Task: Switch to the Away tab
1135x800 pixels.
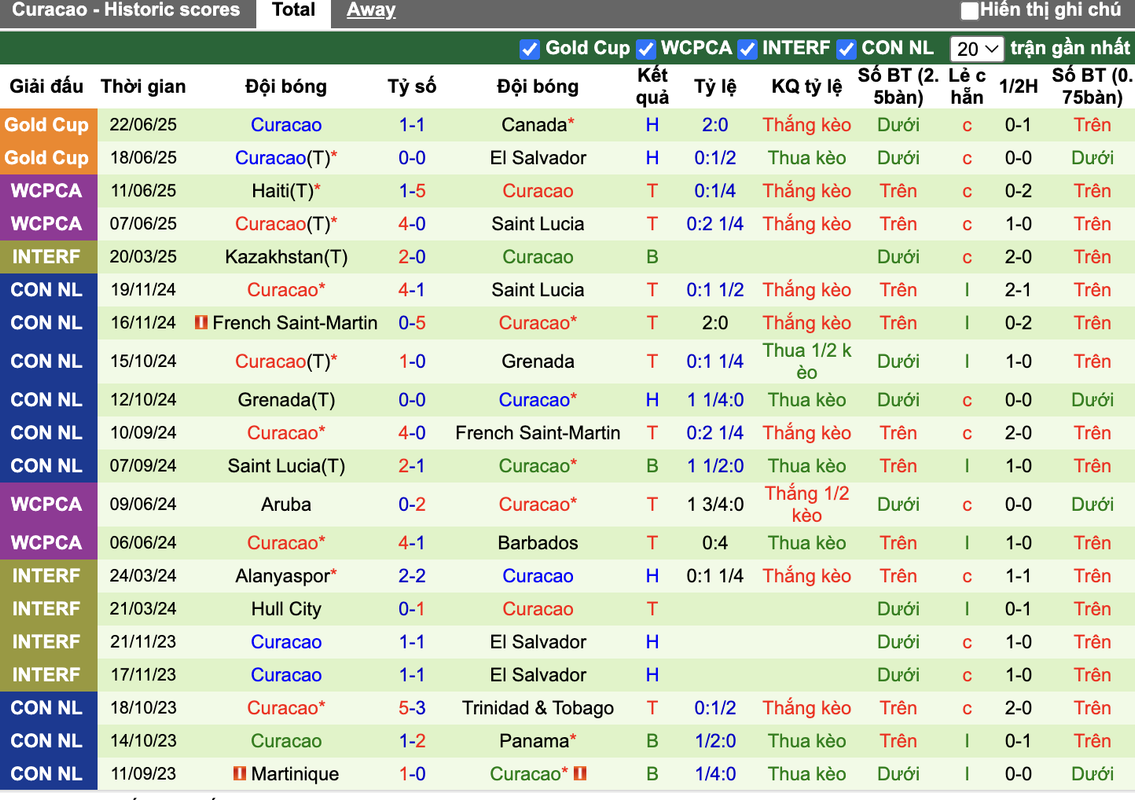Action: pos(371,10)
